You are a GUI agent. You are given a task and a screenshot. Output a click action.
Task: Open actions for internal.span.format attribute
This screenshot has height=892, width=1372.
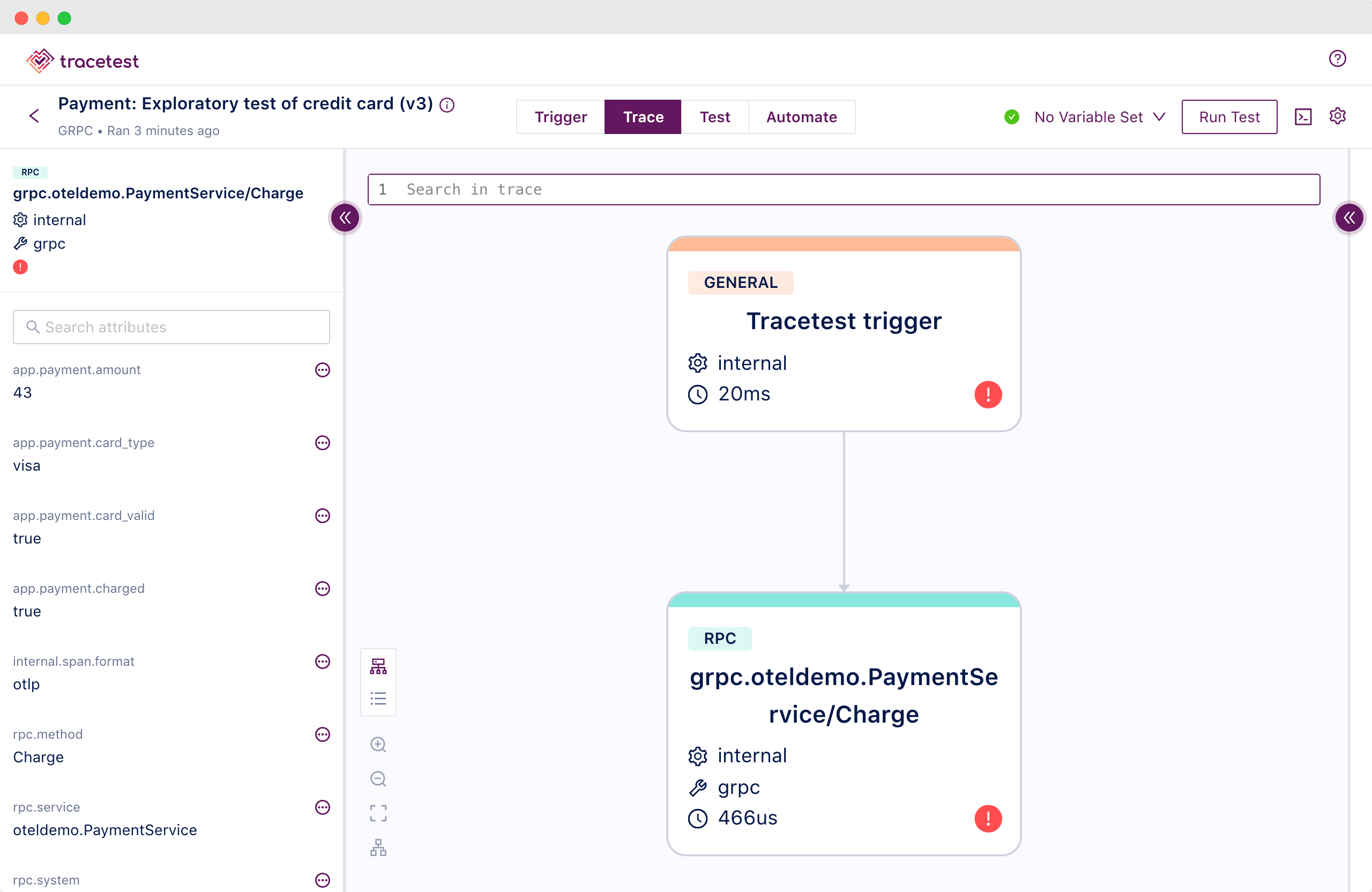tap(322, 661)
